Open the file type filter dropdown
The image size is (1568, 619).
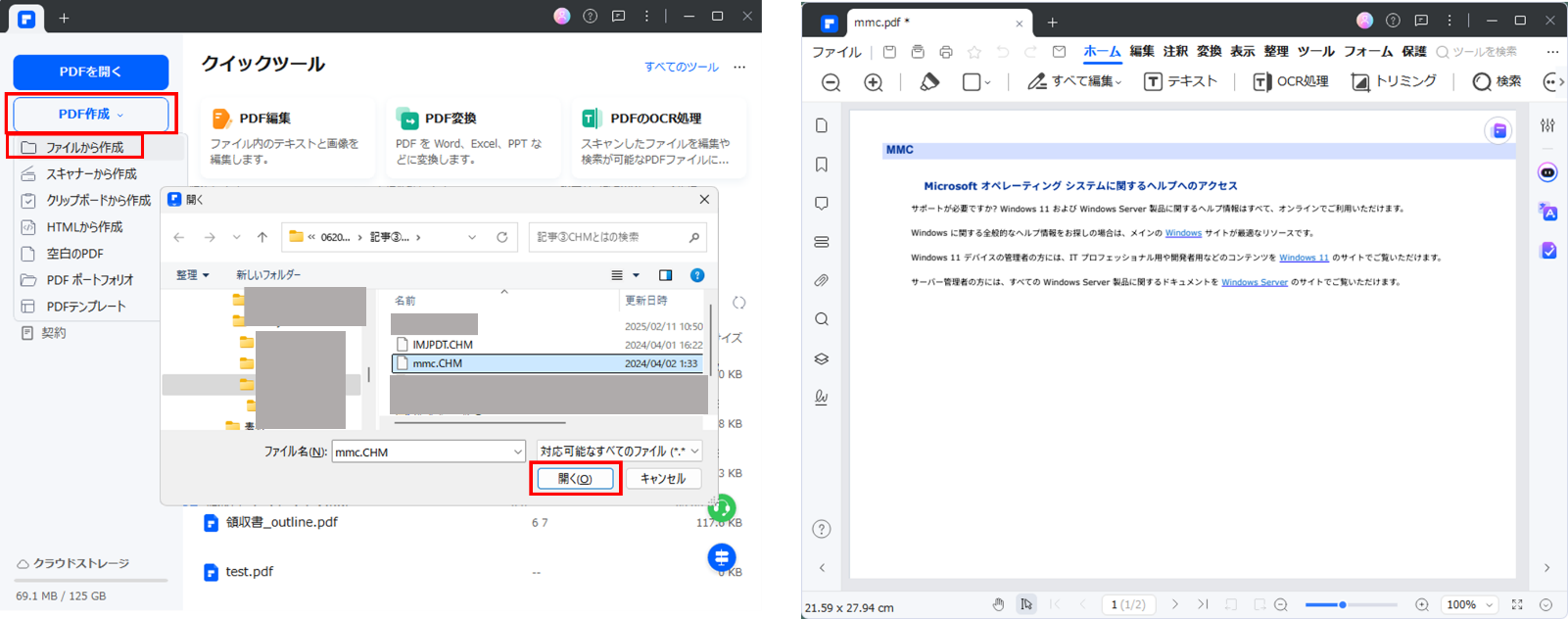tap(620, 452)
